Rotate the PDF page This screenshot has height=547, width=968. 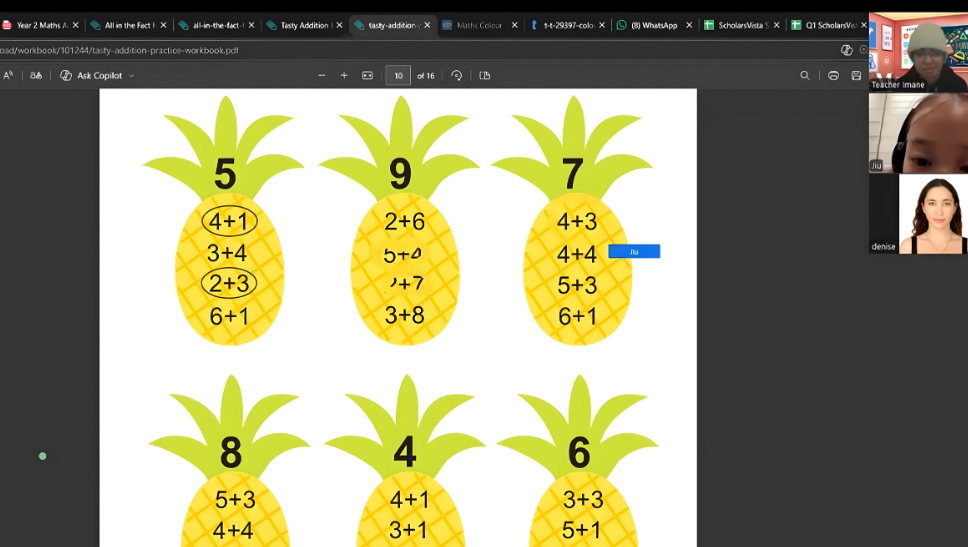(x=457, y=76)
